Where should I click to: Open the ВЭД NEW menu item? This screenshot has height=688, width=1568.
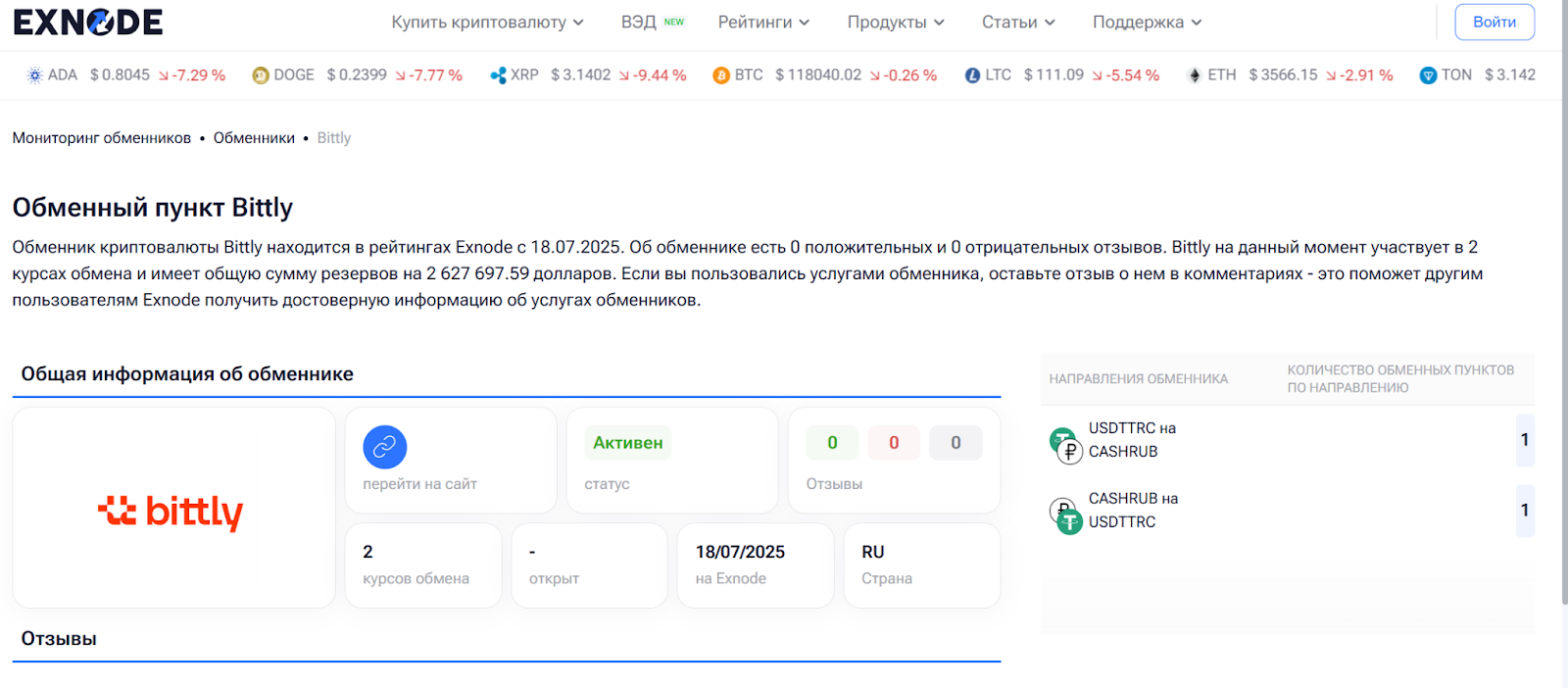(653, 22)
